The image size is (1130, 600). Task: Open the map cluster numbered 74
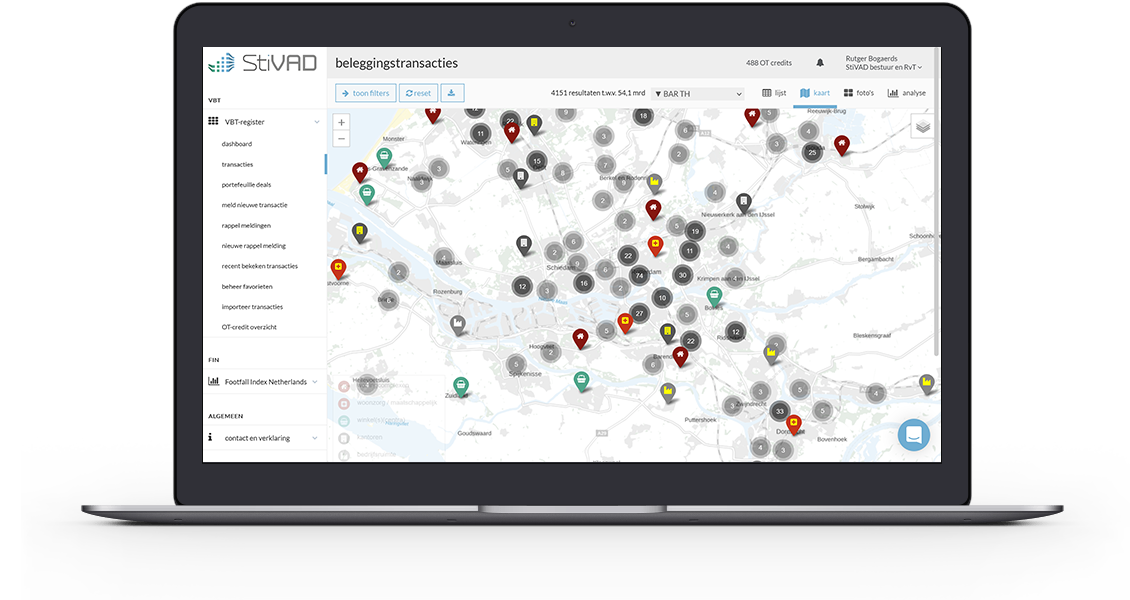(x=639, y=275)
